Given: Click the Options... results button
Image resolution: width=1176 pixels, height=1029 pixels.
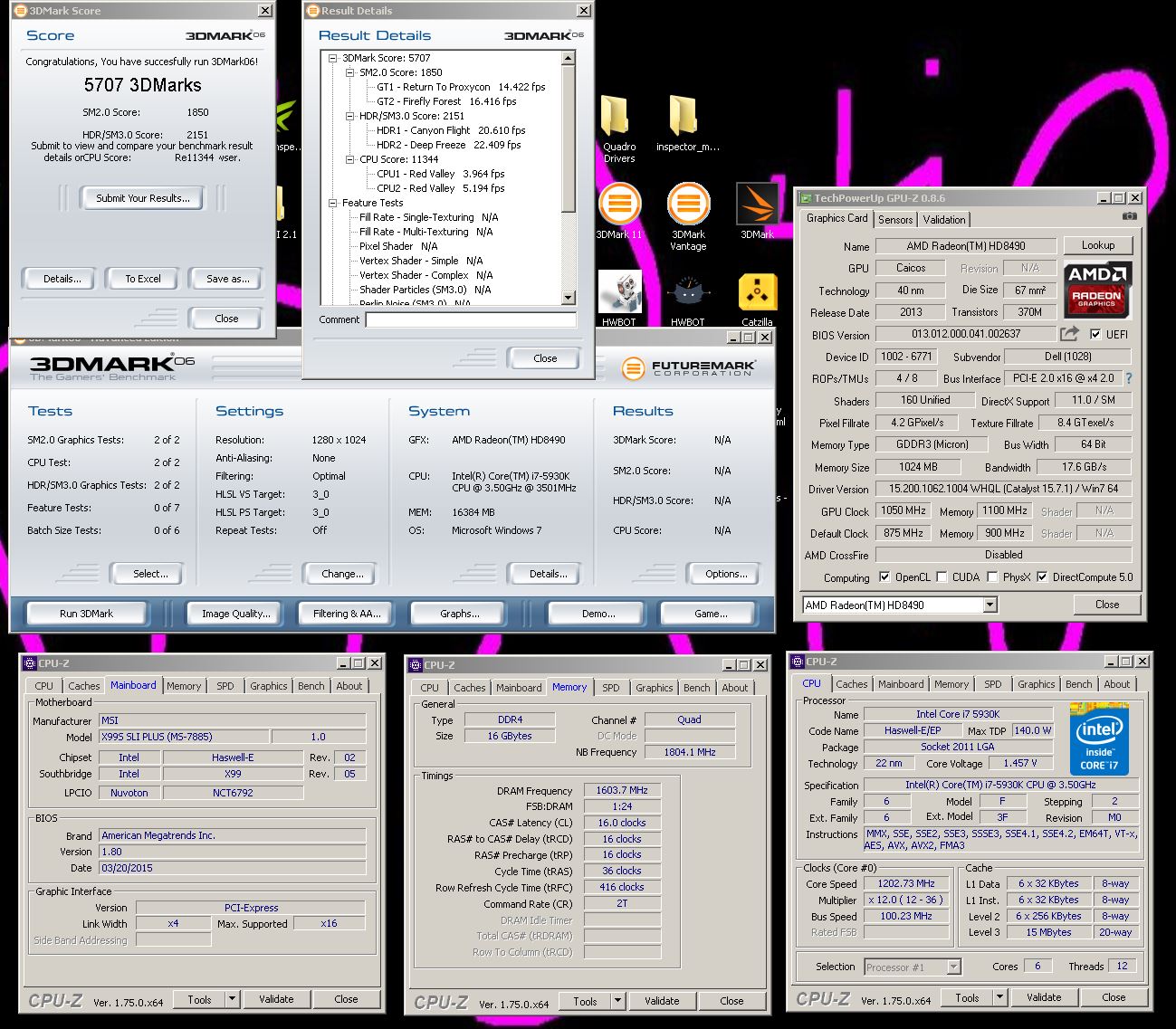Looking at the screenshot, I should coord(727,574).
